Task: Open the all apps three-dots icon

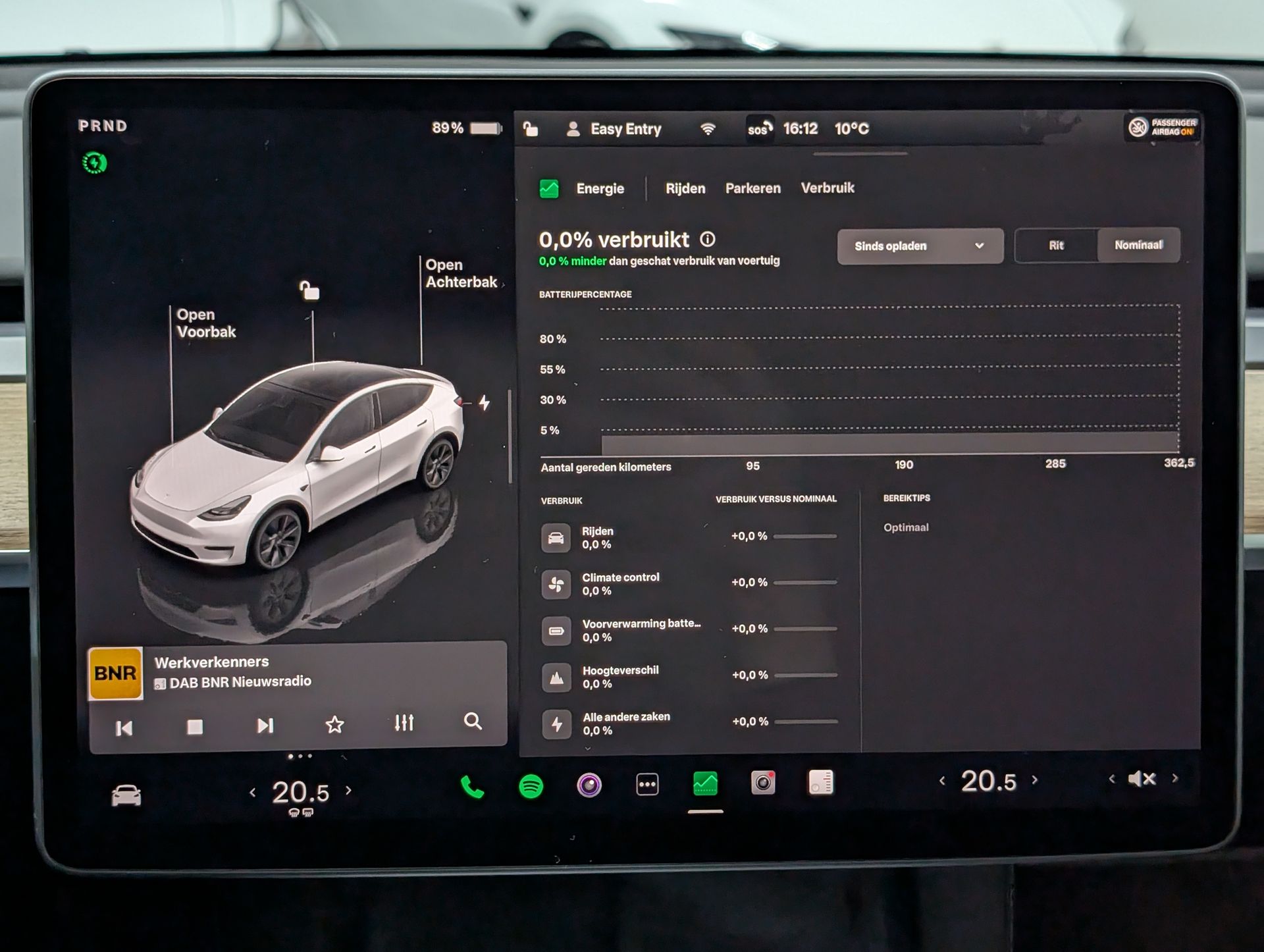Action: [647, 785]
